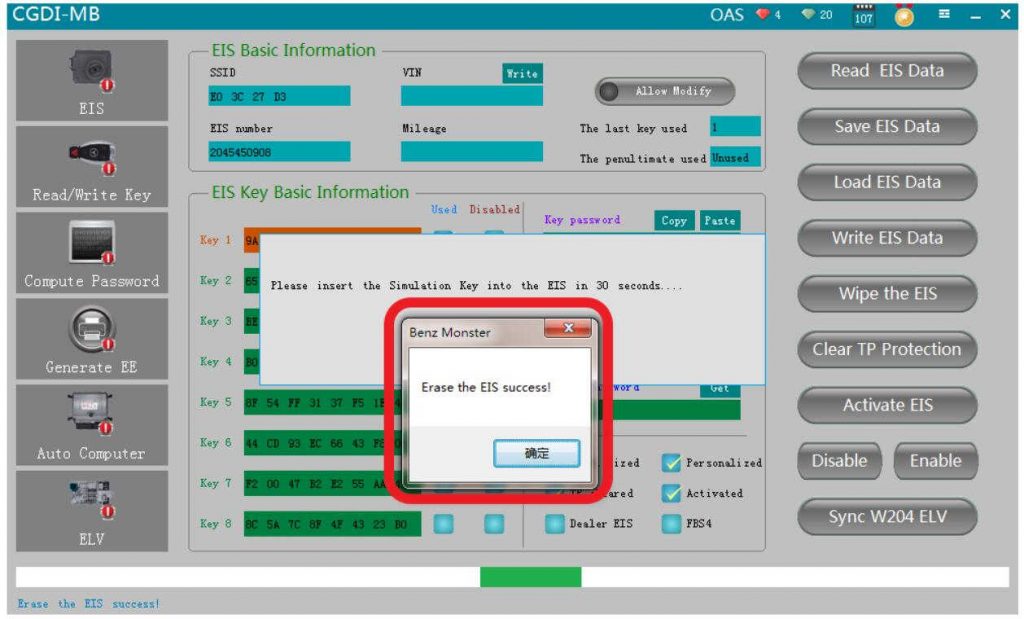Click Wipe the EIS button

point(887,294)
